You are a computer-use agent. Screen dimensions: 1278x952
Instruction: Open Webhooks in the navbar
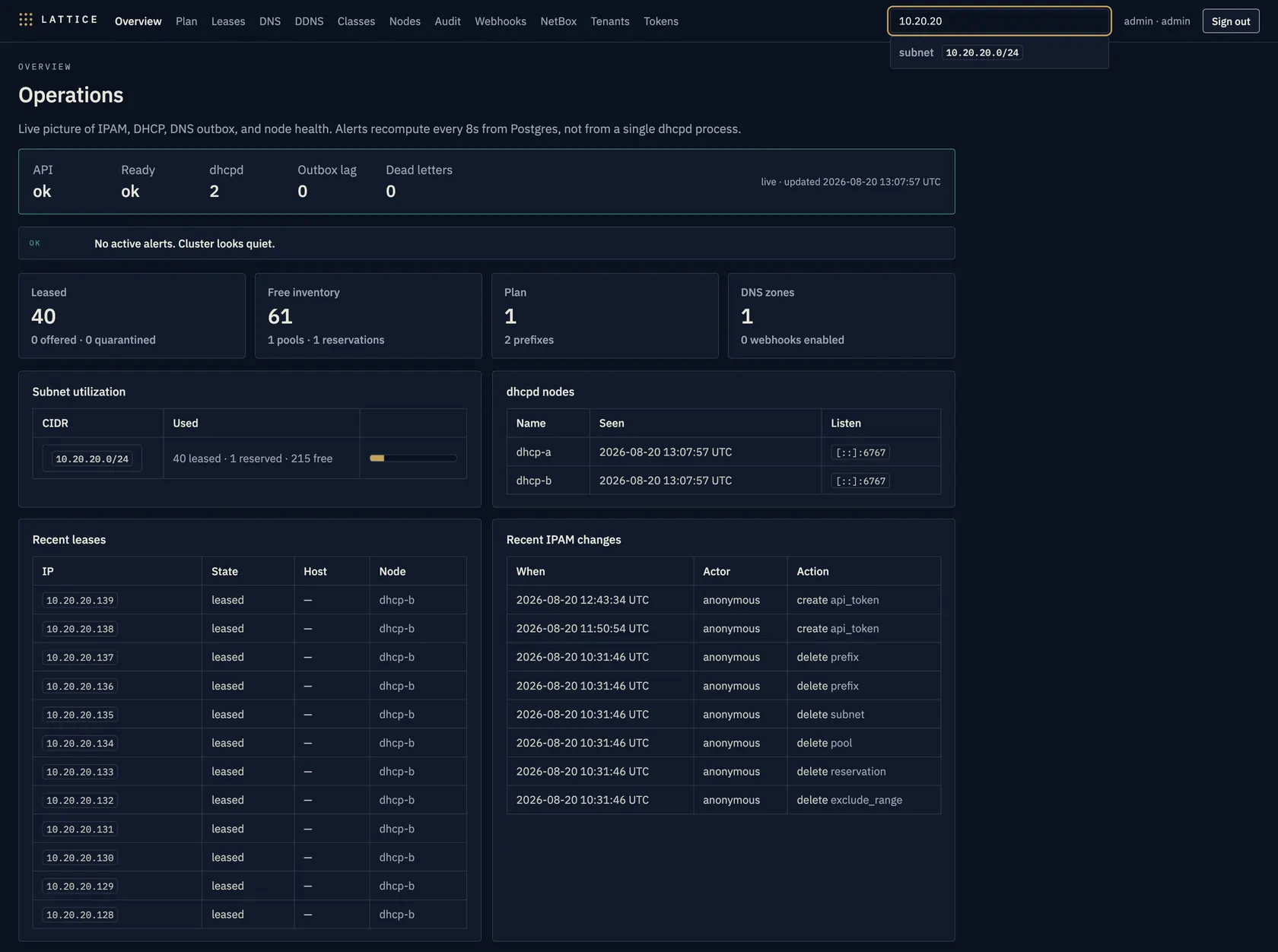pyautogui.click(x=501, y=21)
